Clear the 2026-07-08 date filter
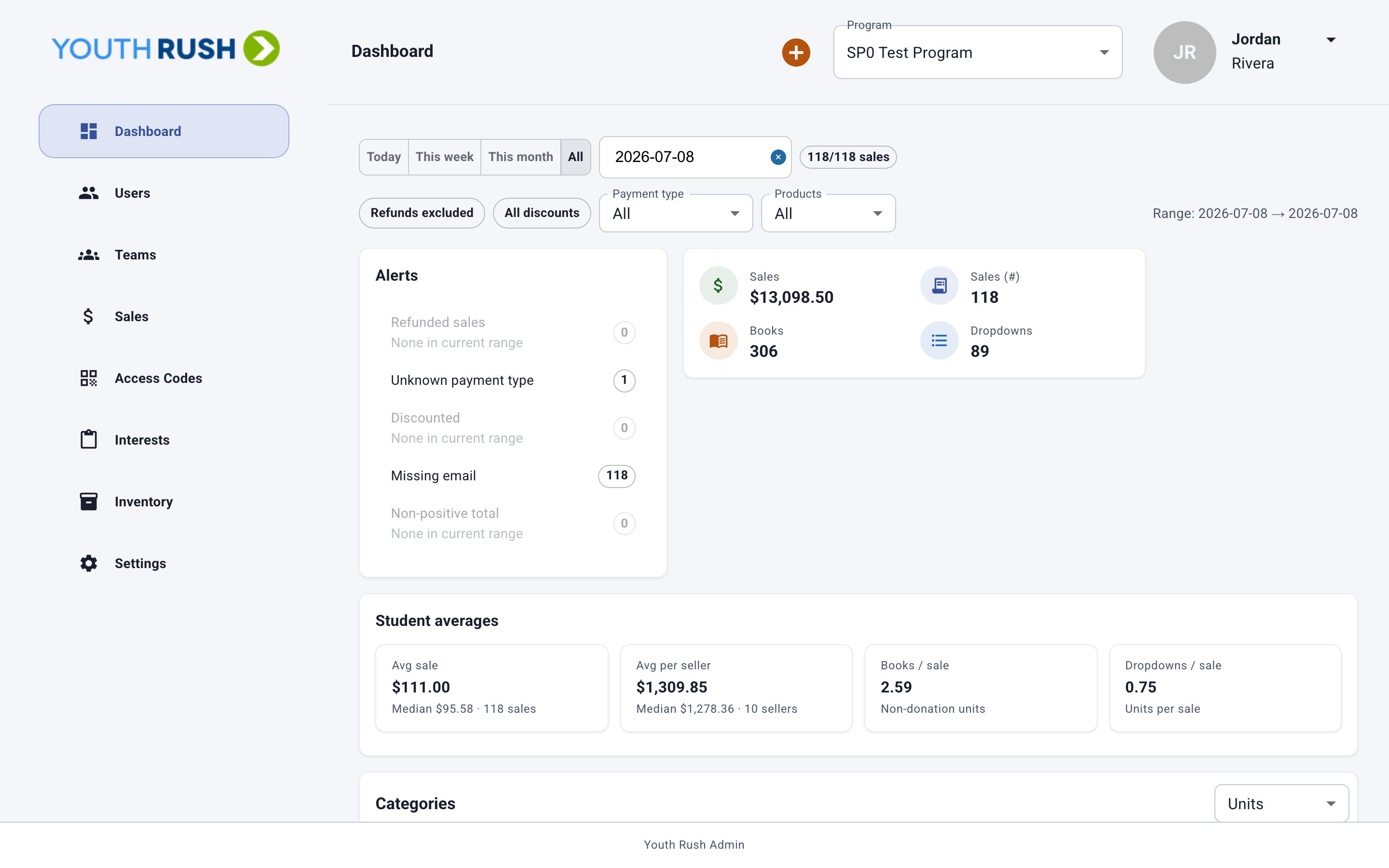The height and width of the screenshot is (868, 1389). pos(778,157)
